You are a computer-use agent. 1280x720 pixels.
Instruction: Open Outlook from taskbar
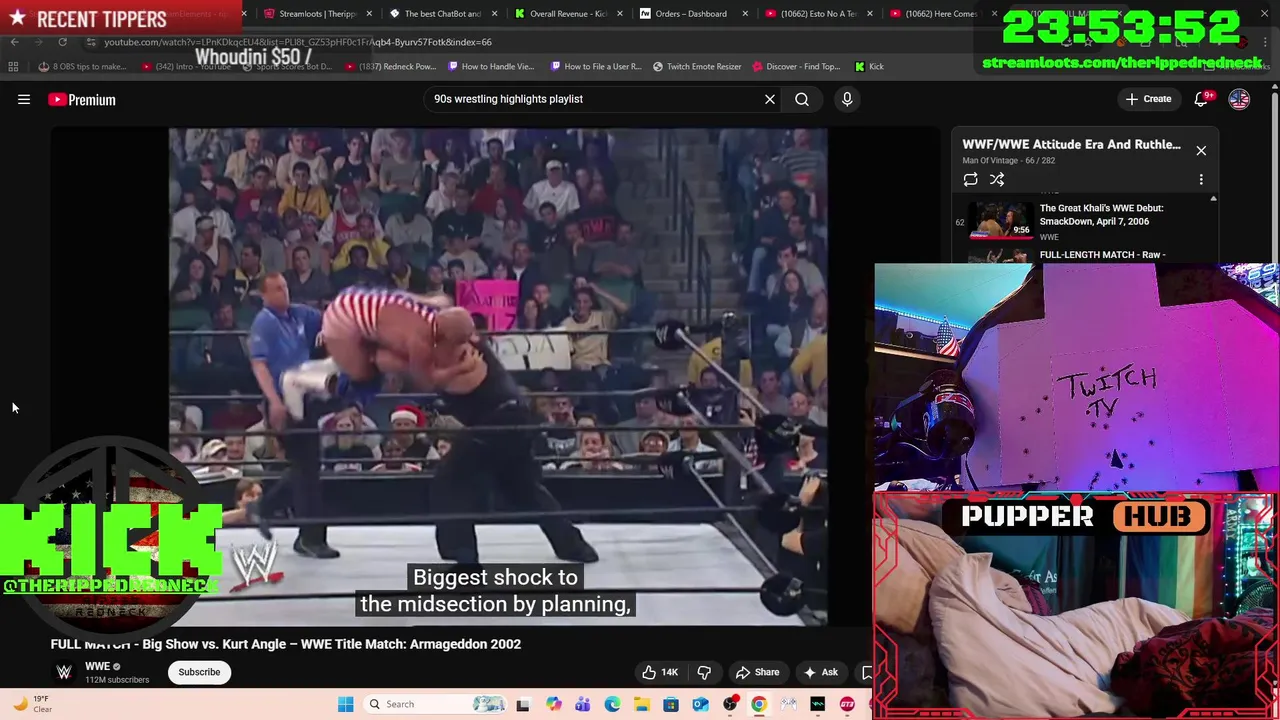point(700,704)
